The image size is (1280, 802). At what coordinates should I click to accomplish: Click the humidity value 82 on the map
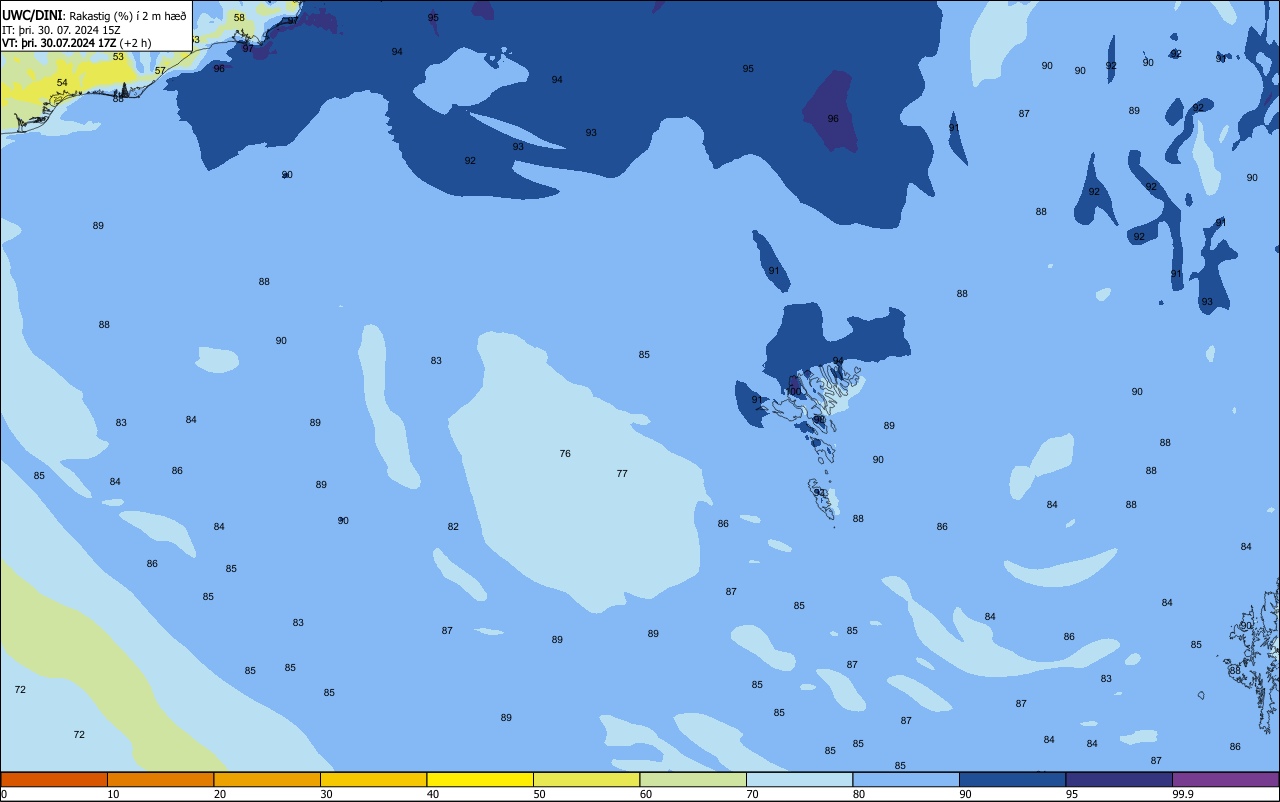pyautogui.click(x=453, y=527)
